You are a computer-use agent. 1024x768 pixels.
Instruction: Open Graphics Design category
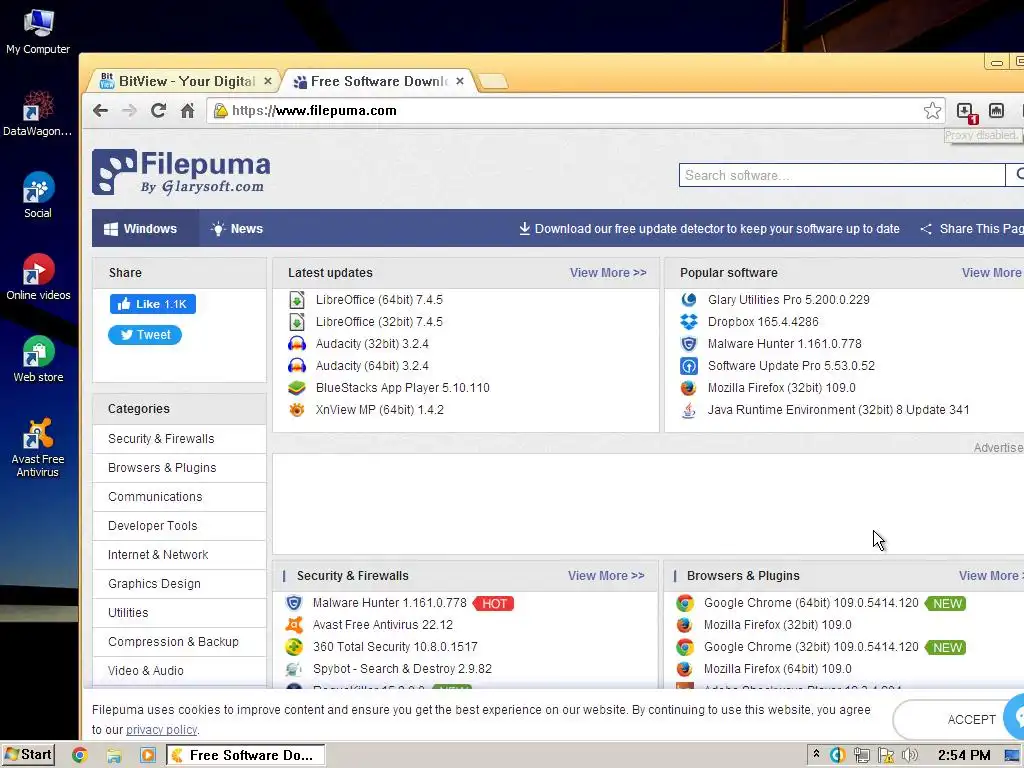(x=179, y=584)
